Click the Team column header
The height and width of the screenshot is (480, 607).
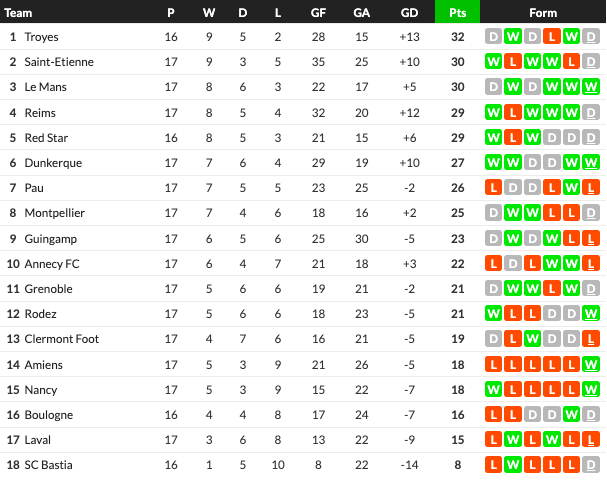point(18,12)
